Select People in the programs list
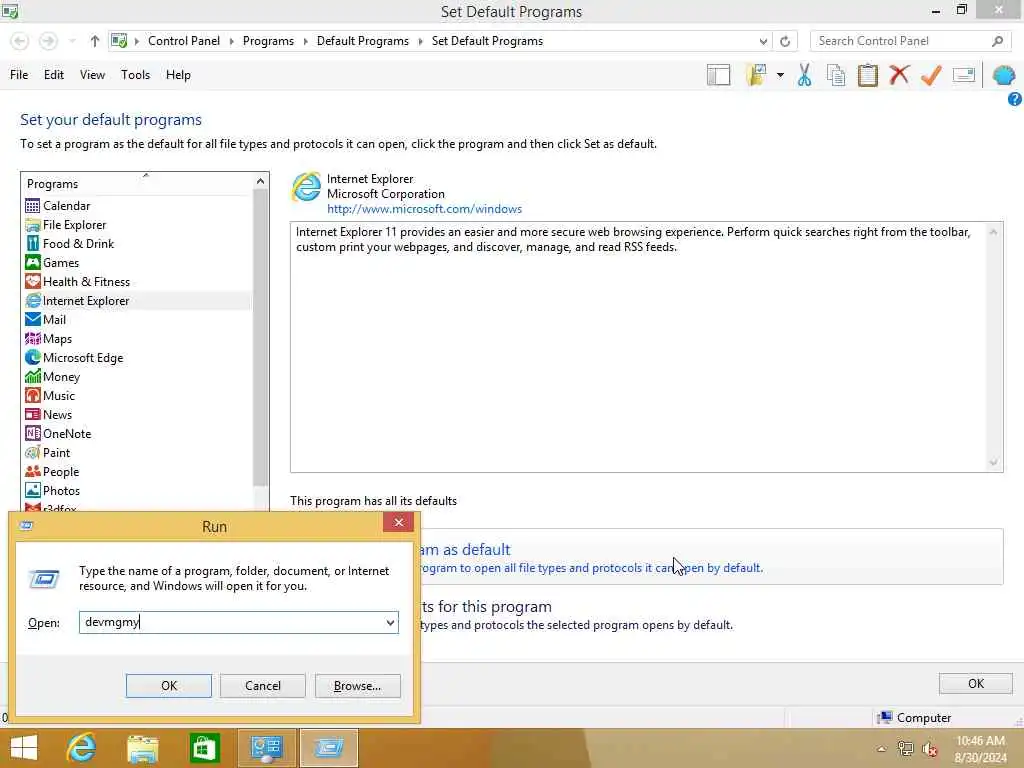Image resolution: width=1024 pixels, height=768 pixels. [61, 472]
